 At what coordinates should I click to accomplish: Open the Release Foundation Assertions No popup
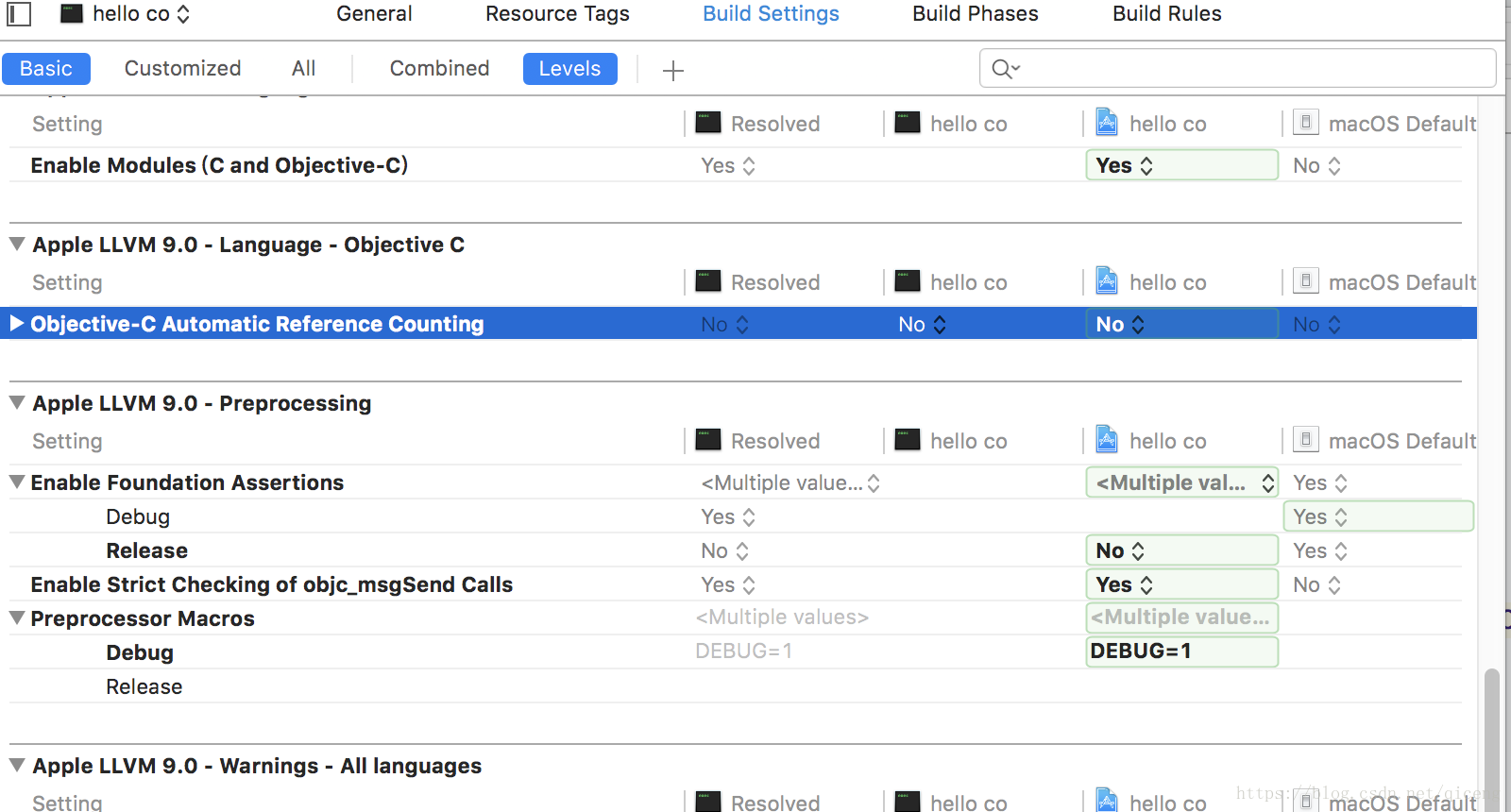(x=1181, y=550)
